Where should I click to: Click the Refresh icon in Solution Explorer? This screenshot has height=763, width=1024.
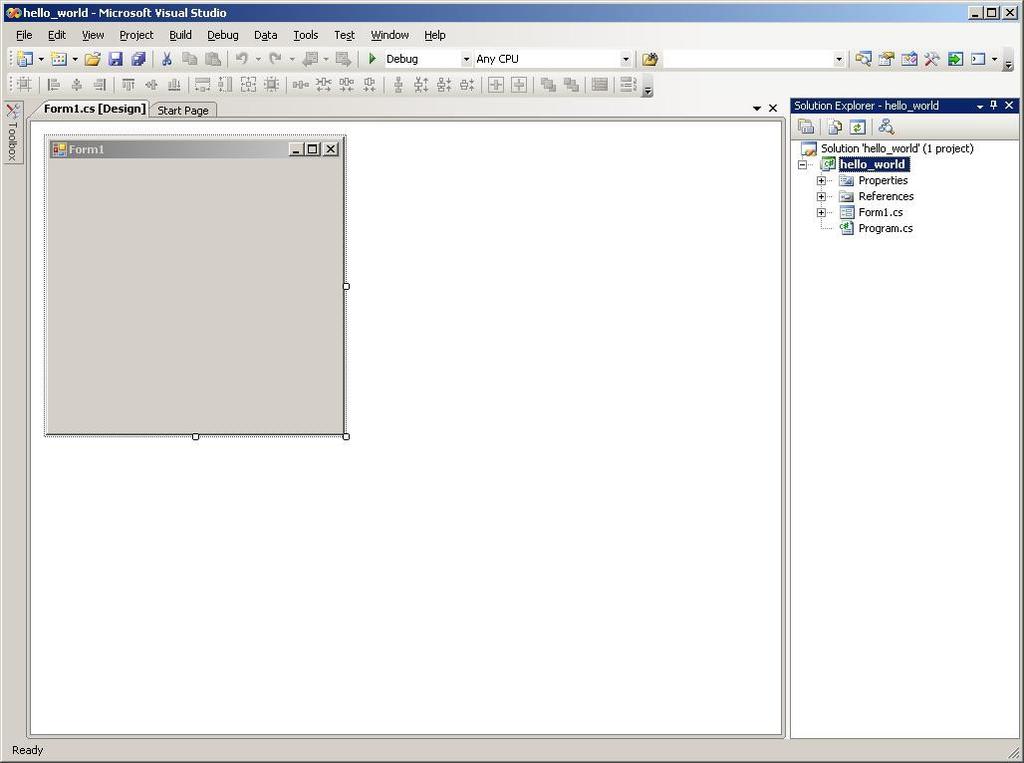pyautogui.click(x=857, y=127)
